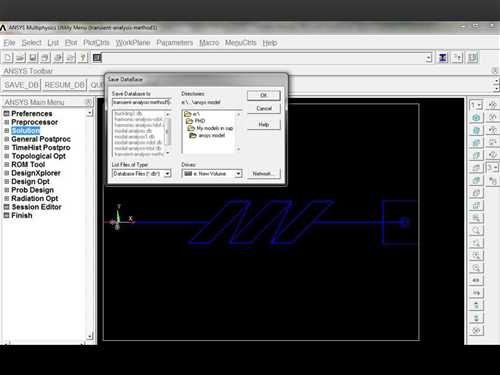Open the Report Generator toolbar icon
500x375 pixels.
point(71,58)
